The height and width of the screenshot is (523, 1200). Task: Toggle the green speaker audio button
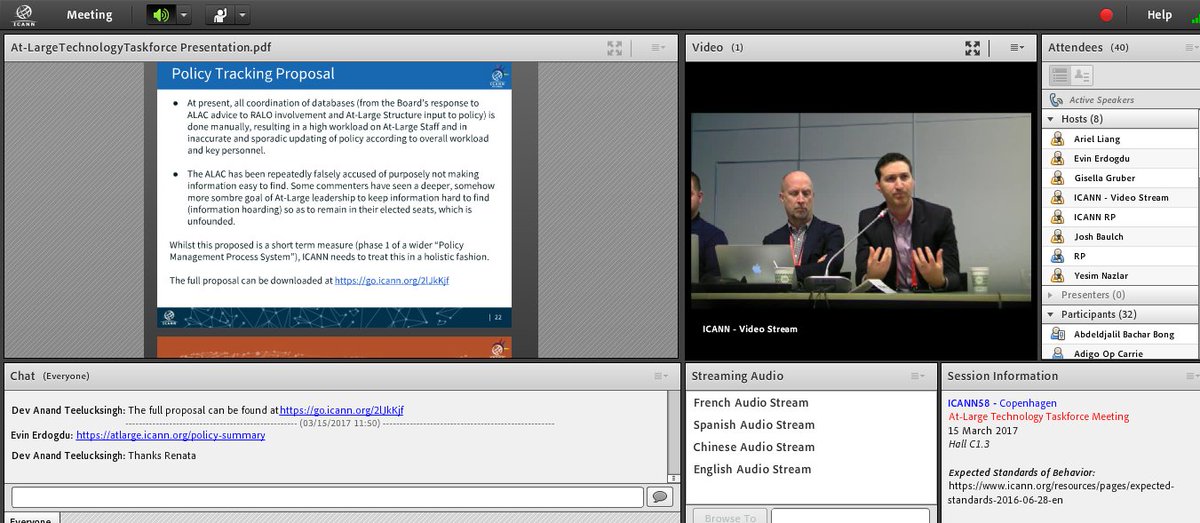pyautogui.click(x=161, y=15)
